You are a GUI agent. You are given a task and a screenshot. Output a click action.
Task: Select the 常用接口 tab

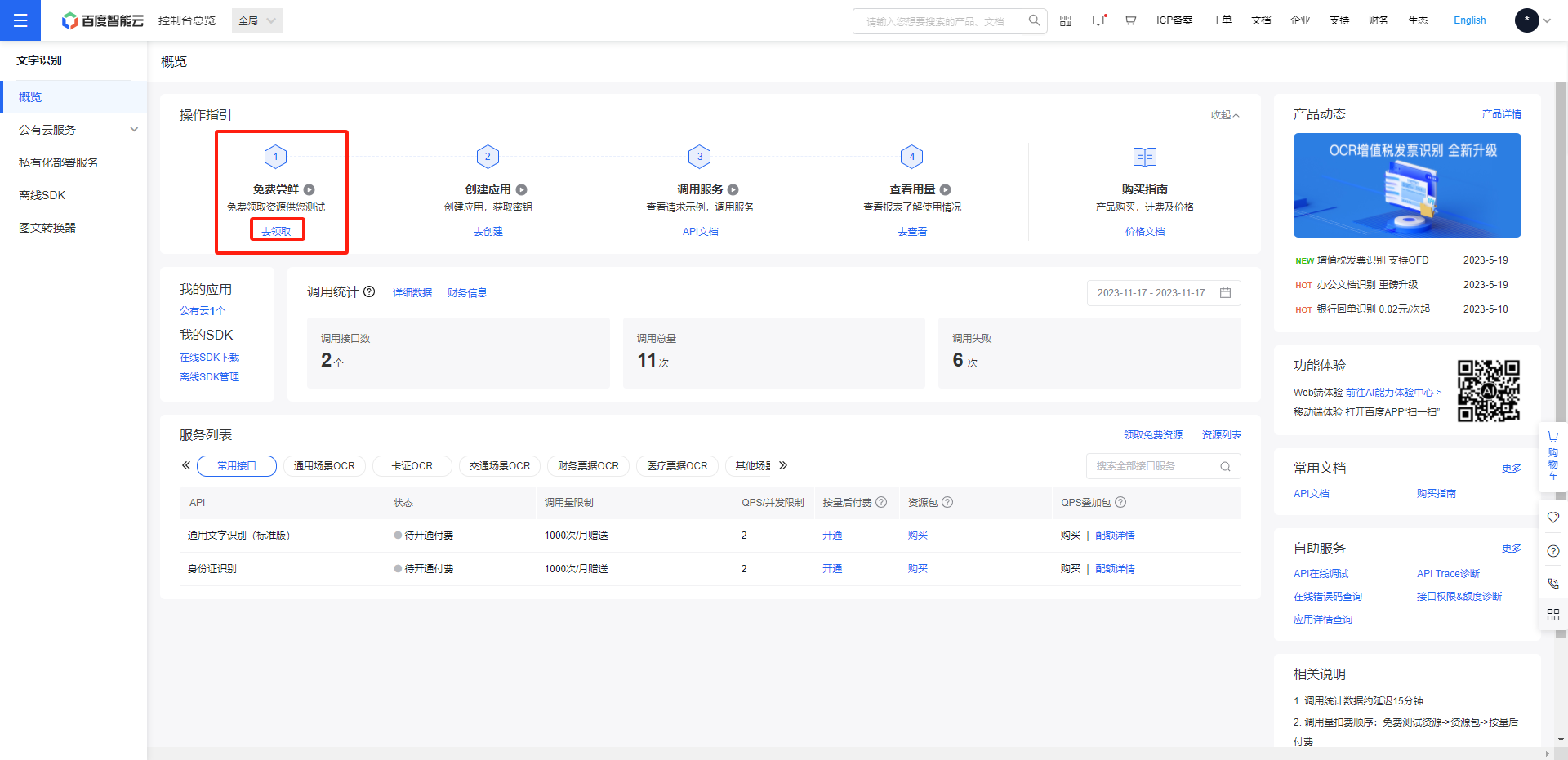click(237, 465)
